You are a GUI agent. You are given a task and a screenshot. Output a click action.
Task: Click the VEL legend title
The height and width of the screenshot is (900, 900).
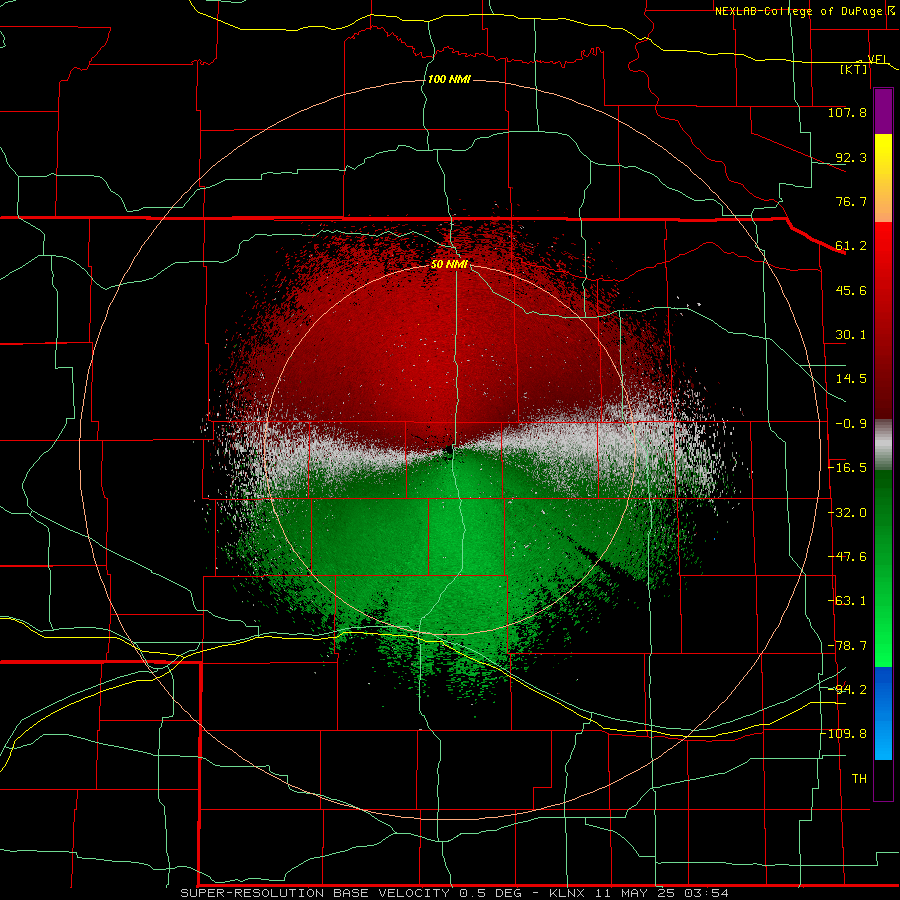(878, 59)
